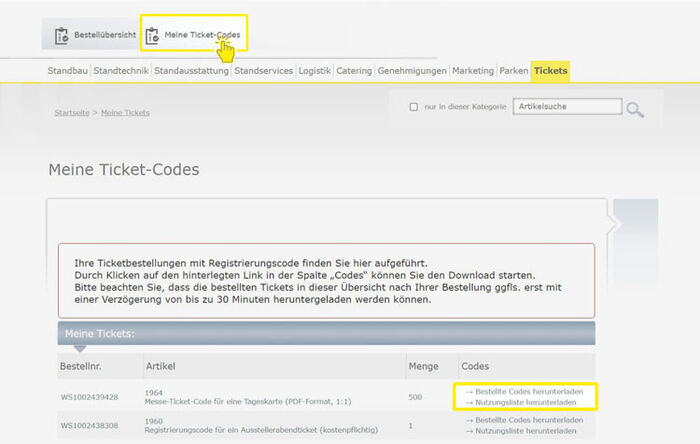This screenshot has width=700, height=444.
Task: Enable 'nur in dieser Kategorie' checkbox
Action: (414, 107)
